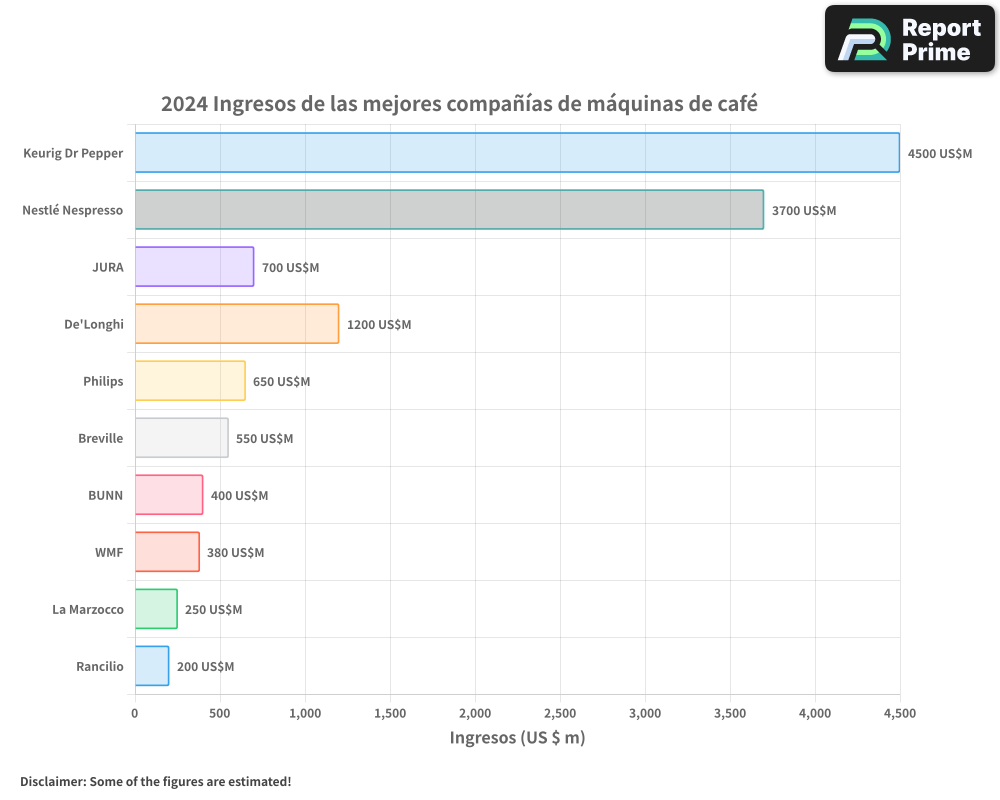Select the Rancilio category label
Screen dimensions: 1000x800
point(99,666)
